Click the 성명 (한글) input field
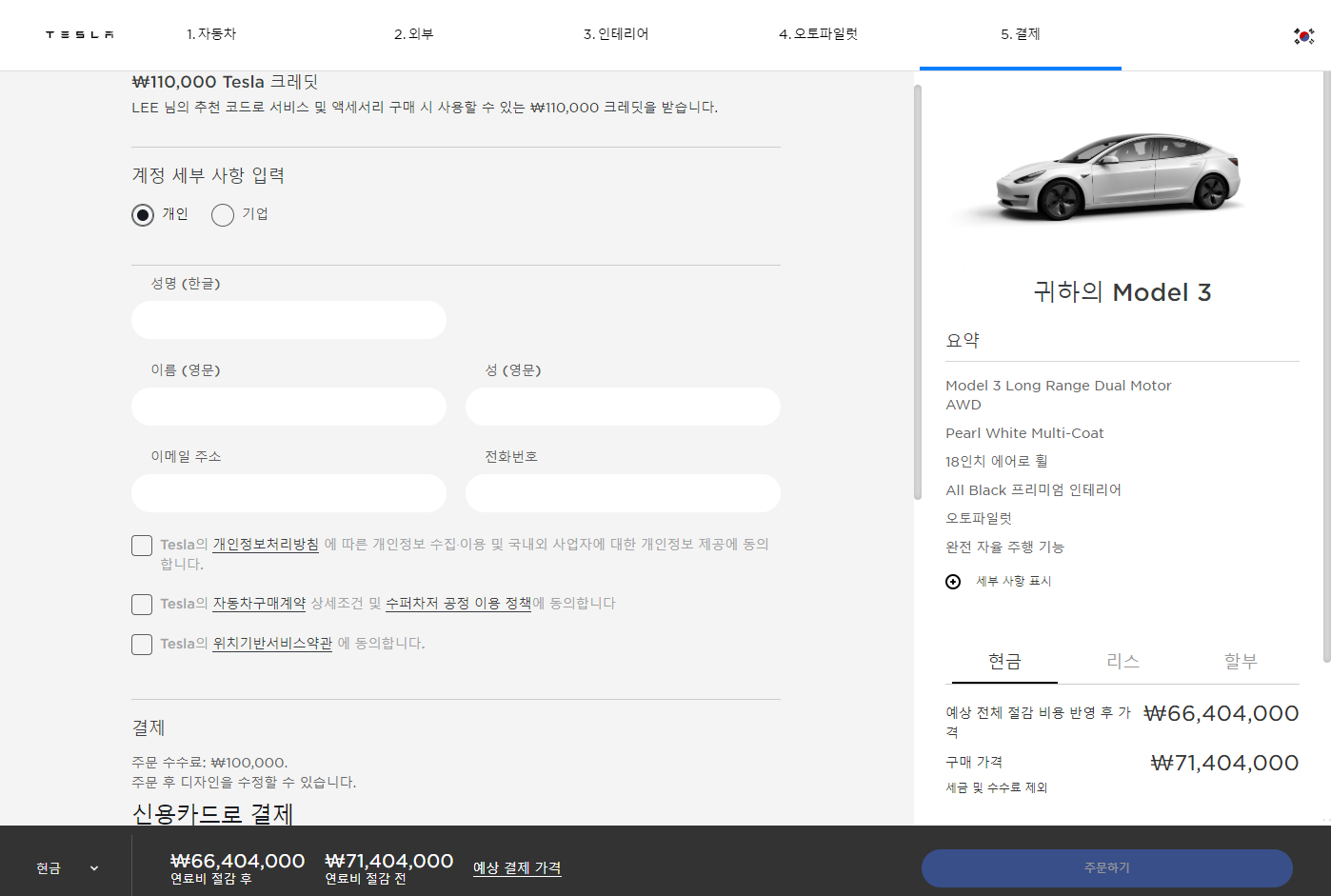1331x896 pixels. click(288, 320)
